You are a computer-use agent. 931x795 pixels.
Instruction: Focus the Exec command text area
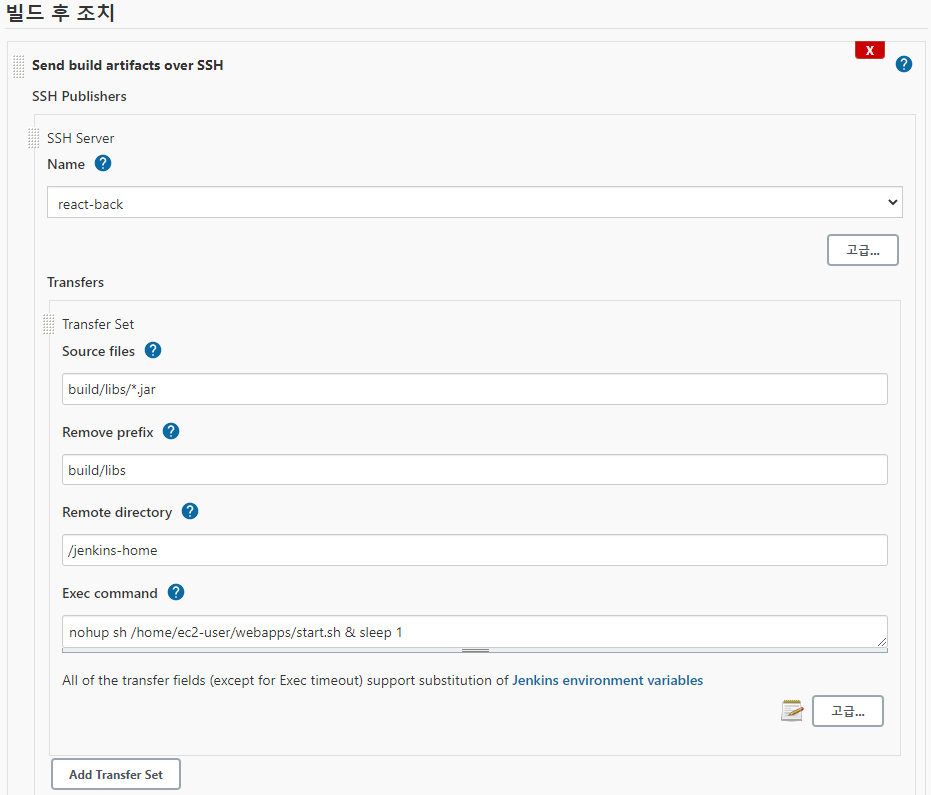click(474, 632)
